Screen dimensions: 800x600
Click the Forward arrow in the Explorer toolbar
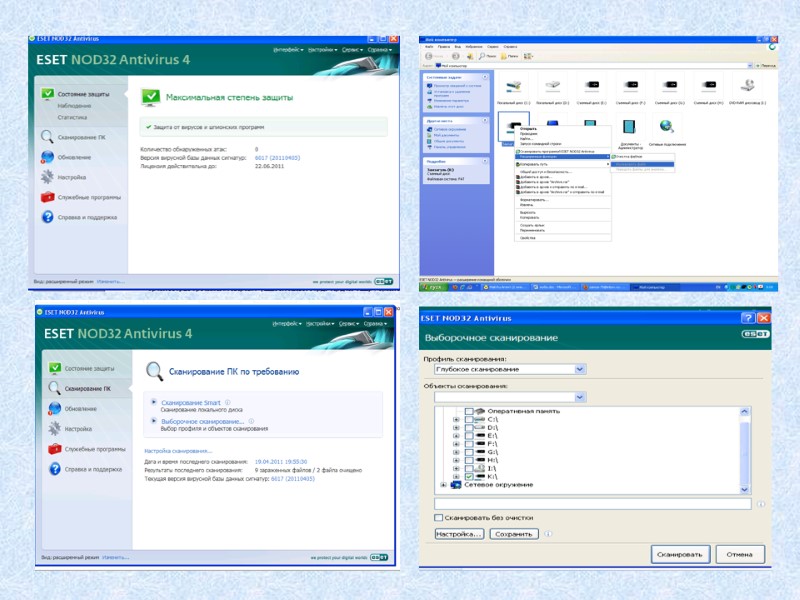pyautogui.click(x=455, y=56)
